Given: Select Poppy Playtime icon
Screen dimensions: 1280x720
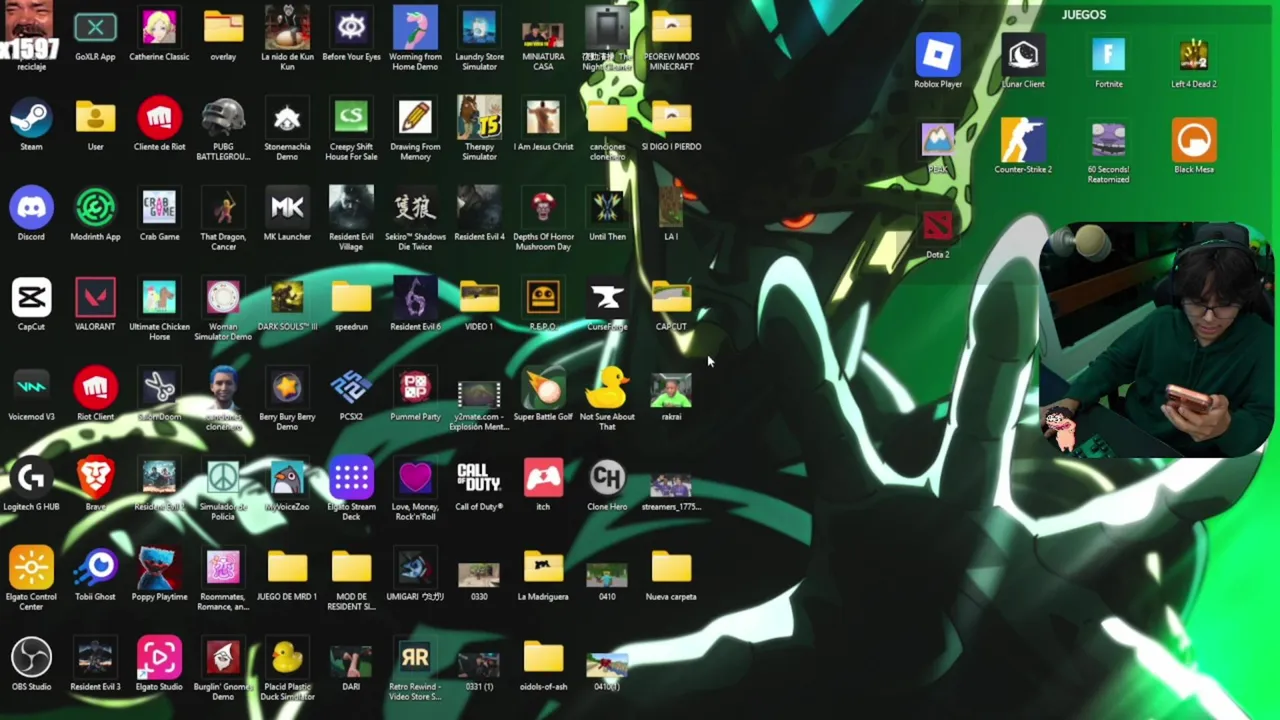Looking at the screenshot, I should tap(159, 568).
